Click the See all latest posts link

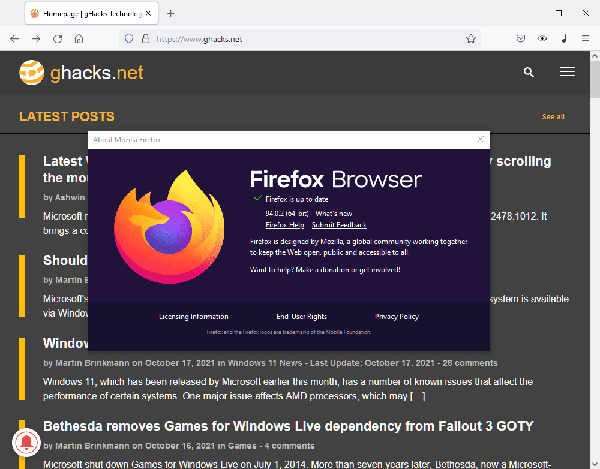[553, 117]
